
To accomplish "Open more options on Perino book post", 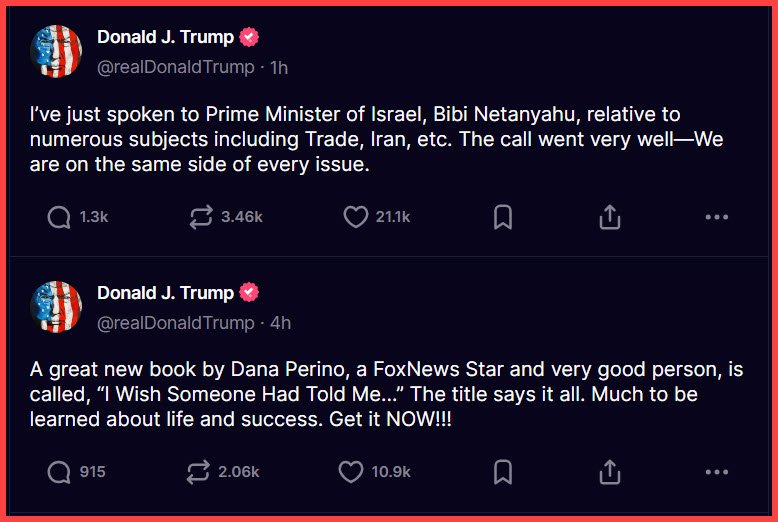I will [716, 472].
